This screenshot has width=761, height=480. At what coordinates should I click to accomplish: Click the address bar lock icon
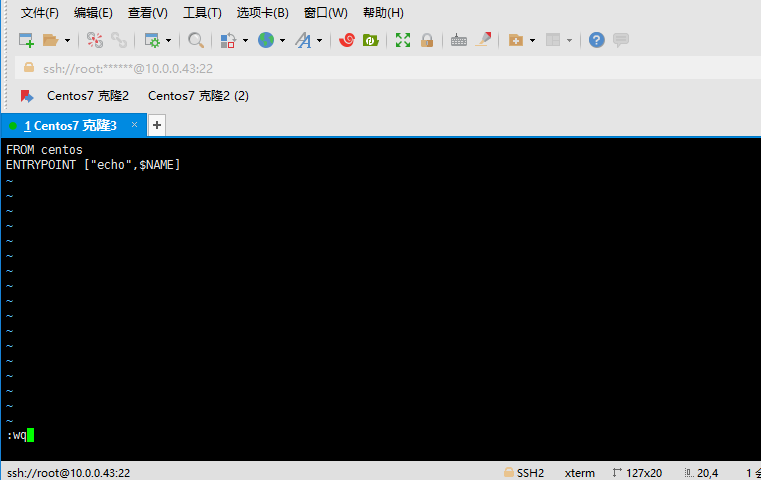pos(29,67)
